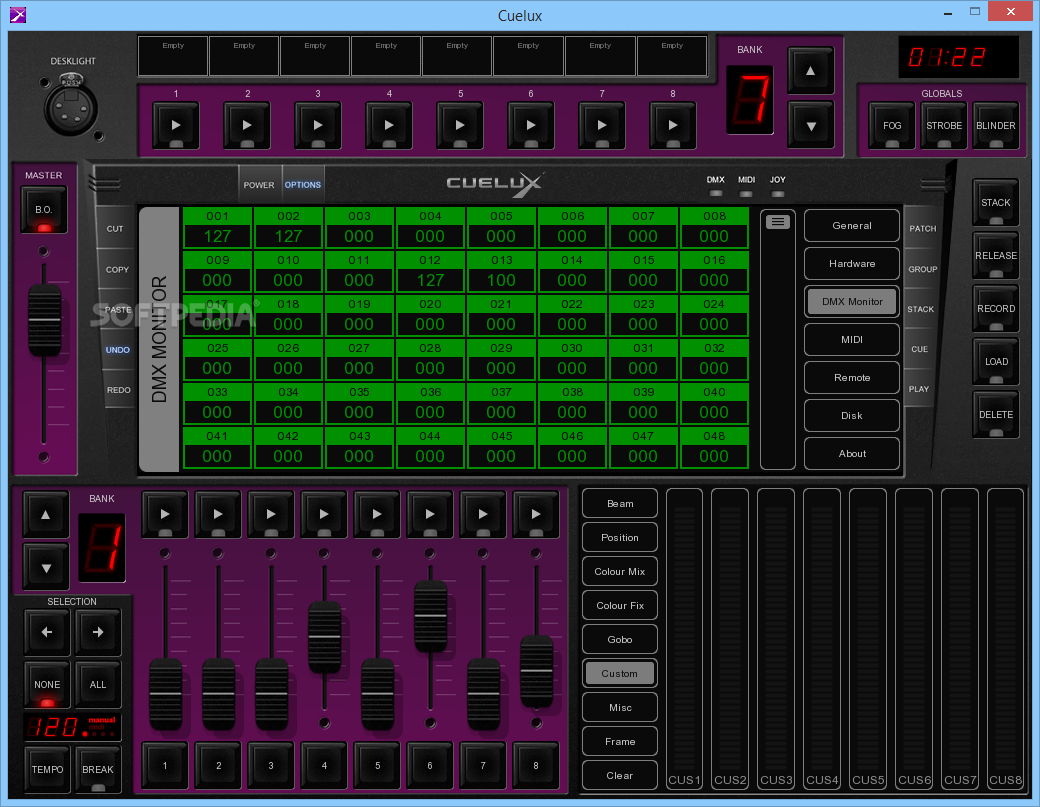Screen dimensions: 1040x807
Task: Play top cue button number 2
Action: click(247, 125)
